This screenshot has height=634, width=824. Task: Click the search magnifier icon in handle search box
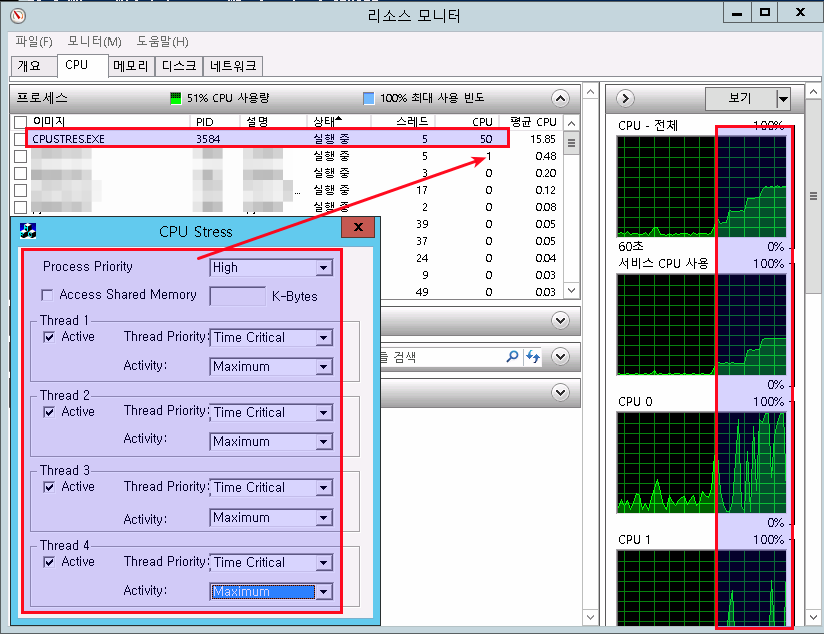click(x=512, y=357)
